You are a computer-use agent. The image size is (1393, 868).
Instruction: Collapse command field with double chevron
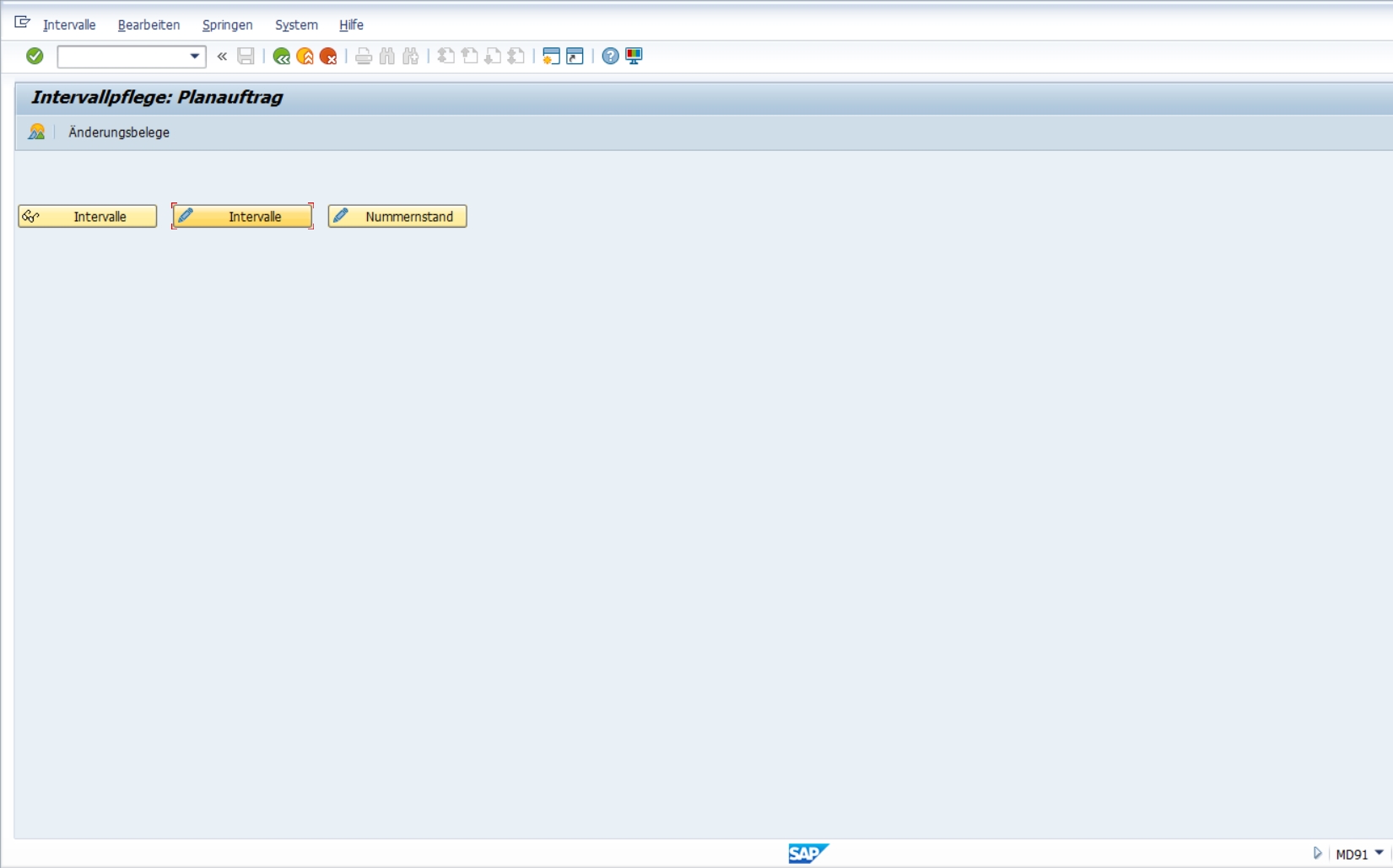click(222, 57)
